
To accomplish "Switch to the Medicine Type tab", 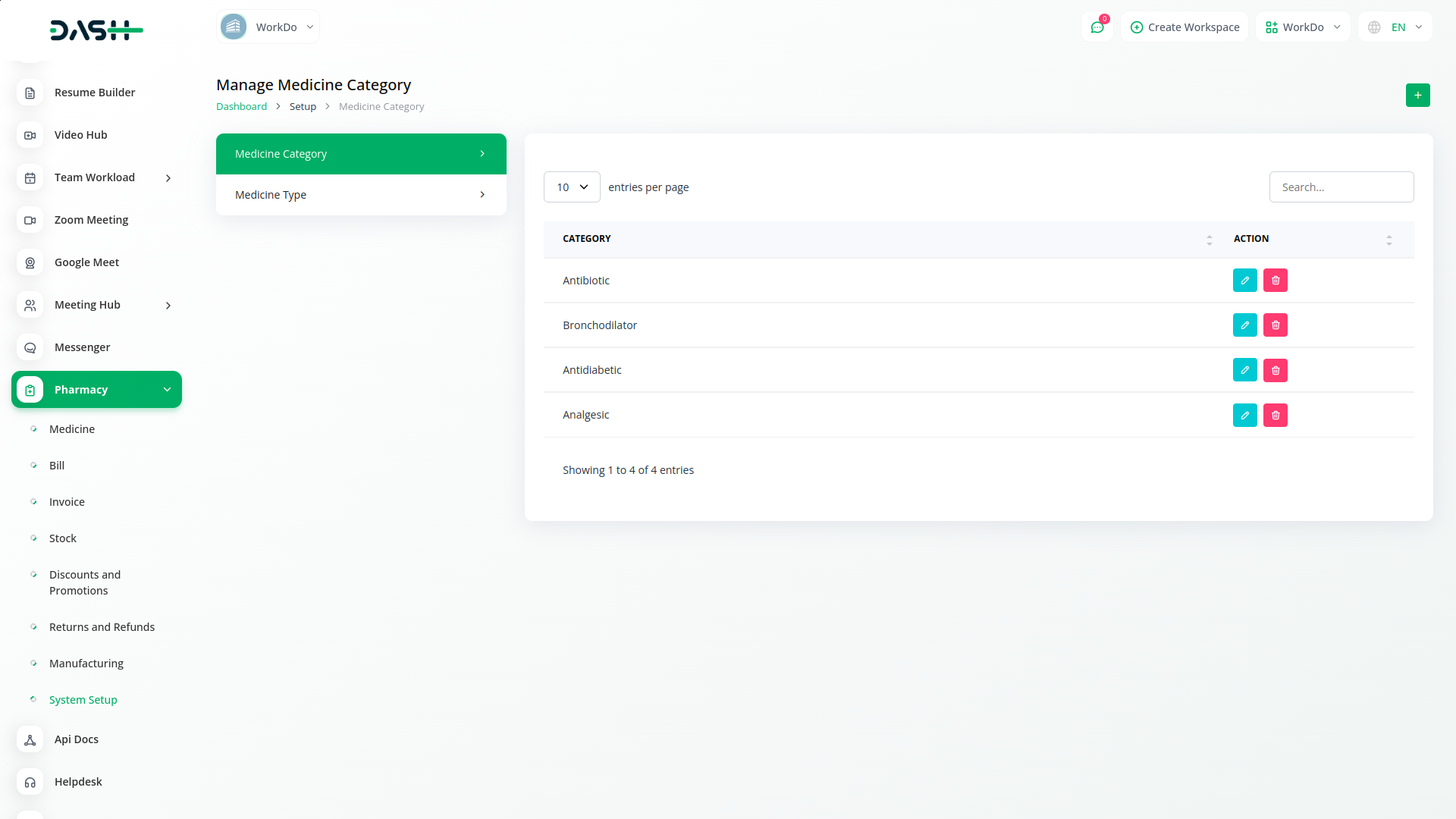I will point(361,195).
